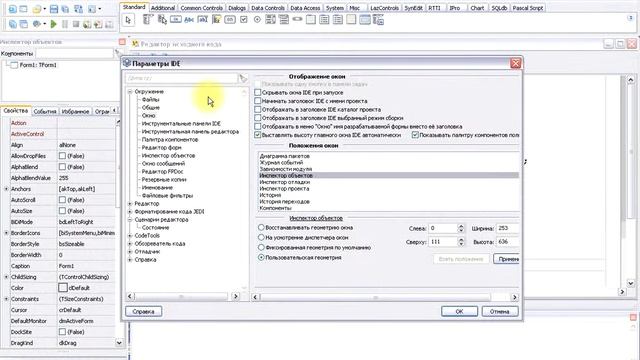Screen dimensions: 640x360
Task: Run the project with green arrow
Action: click(x=53, y=24)
